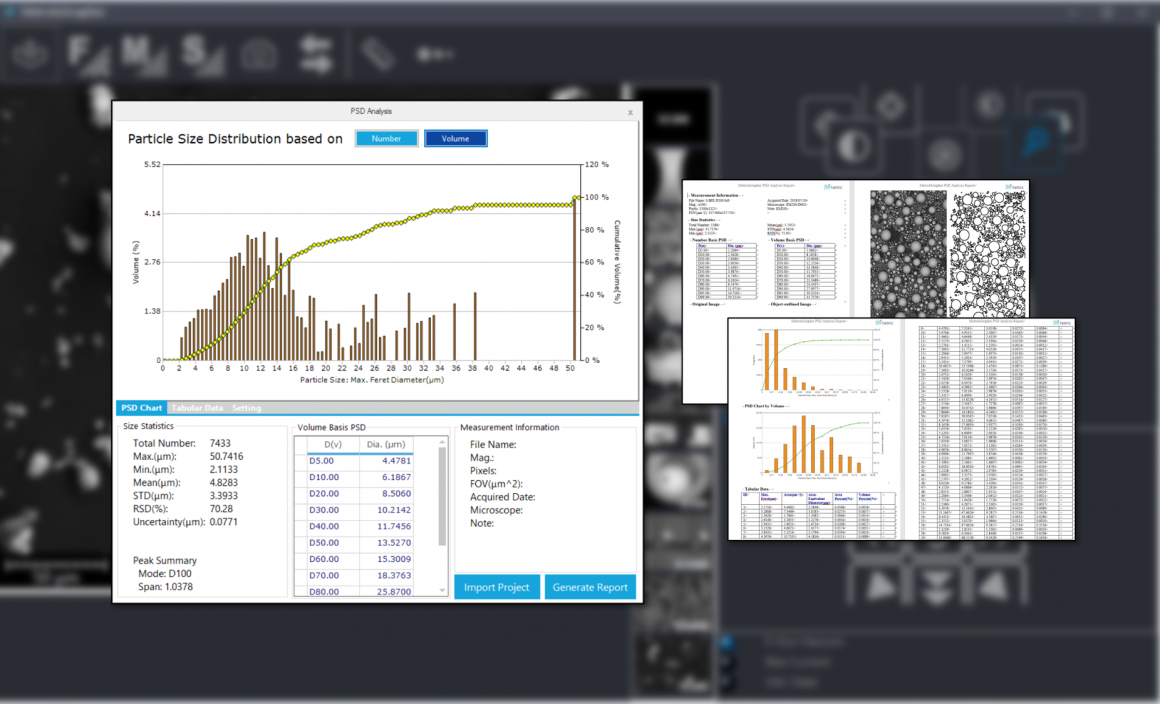Switch distribution basis to Number

point(386,138)
